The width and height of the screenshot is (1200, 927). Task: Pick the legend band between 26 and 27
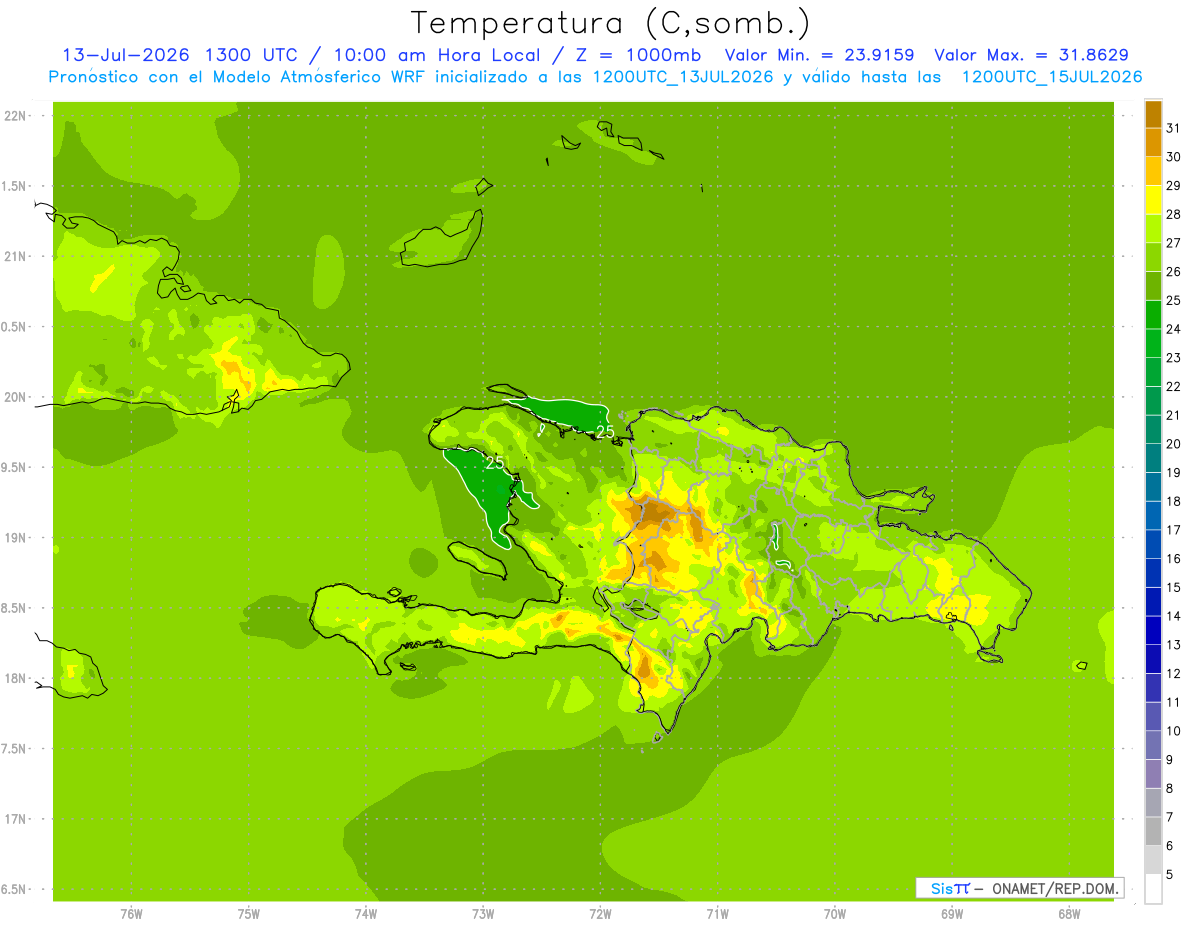click(1153, 257)
